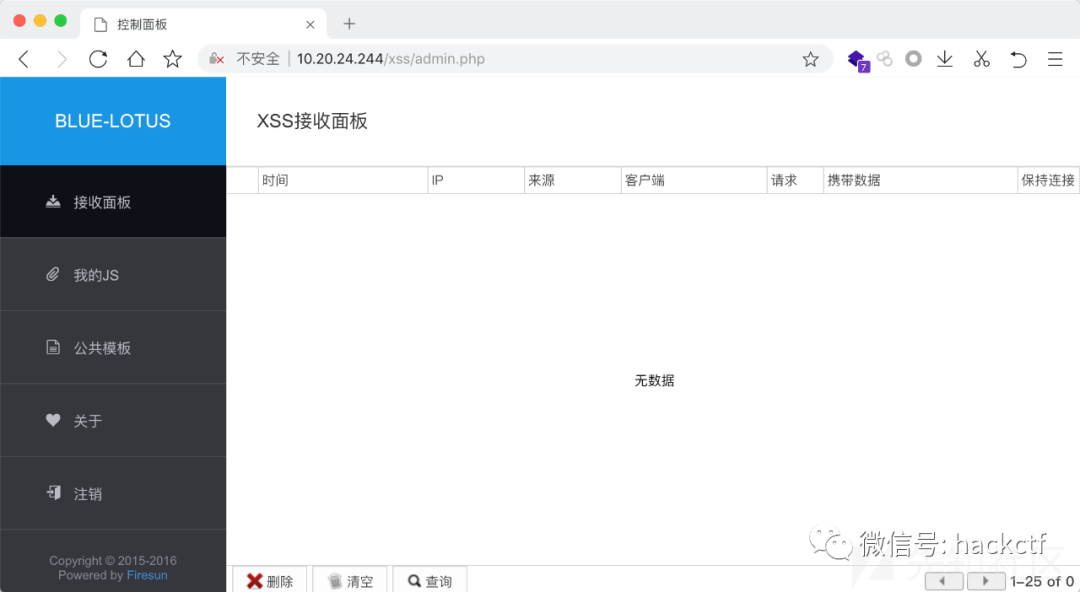The height and width of the screenshot is (592, 1080).
Task: Open 公共模板 via its document icon
Action: tap(54, 347)
